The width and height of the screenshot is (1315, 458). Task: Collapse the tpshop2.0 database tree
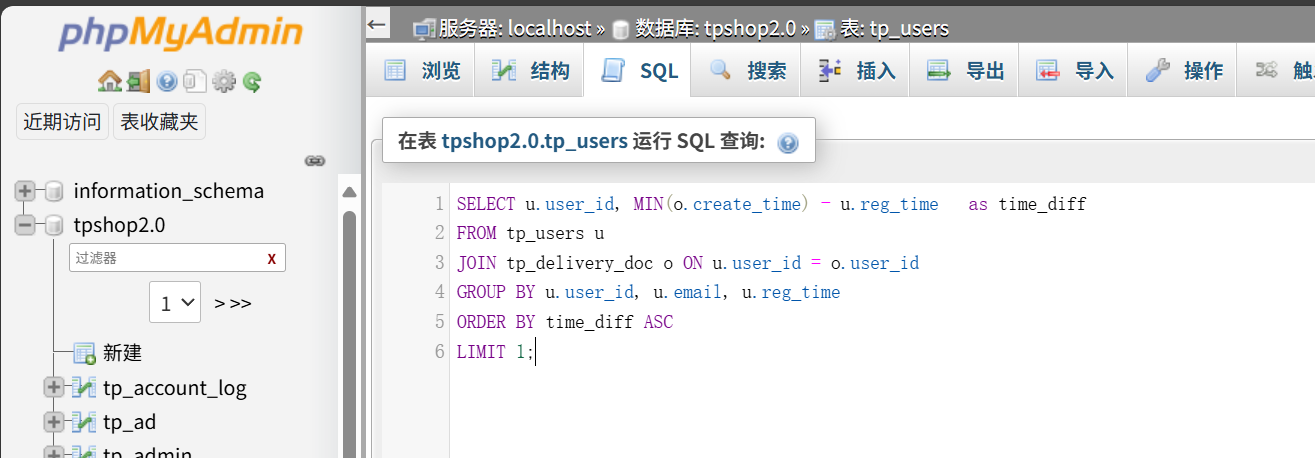click(x=25, y=225)
